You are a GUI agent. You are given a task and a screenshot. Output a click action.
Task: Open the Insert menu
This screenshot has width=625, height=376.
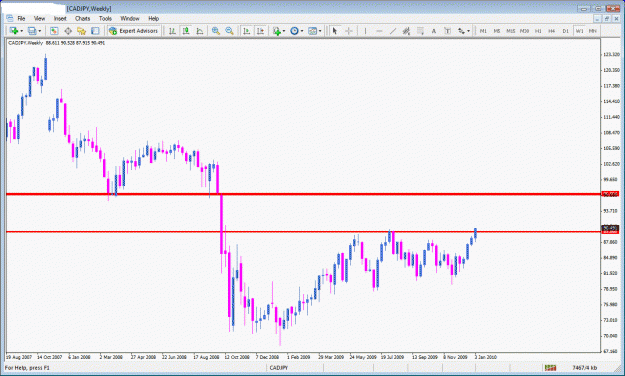coord(60,18)
